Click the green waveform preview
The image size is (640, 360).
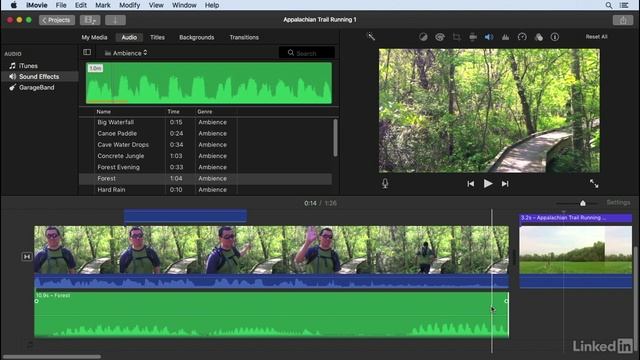point(209,83)
